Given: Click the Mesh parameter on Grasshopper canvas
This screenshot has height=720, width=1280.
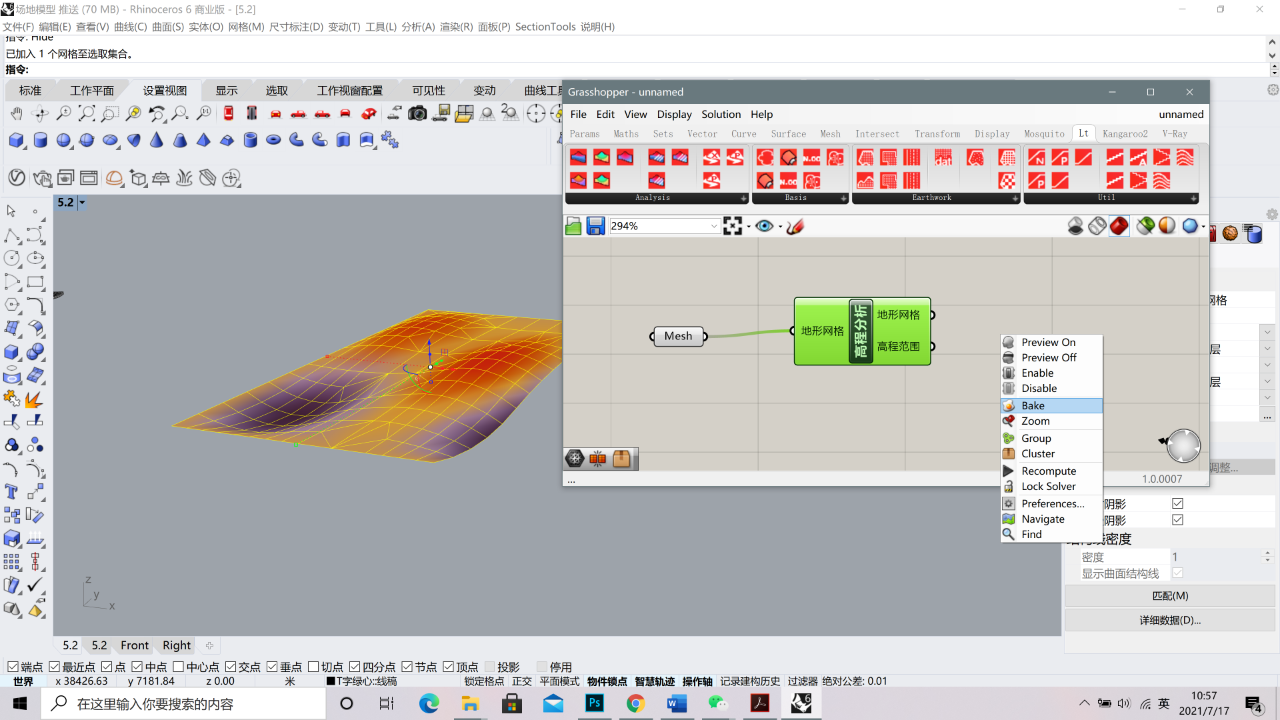Looking at the screenshot, I should (x=678, y=336).
